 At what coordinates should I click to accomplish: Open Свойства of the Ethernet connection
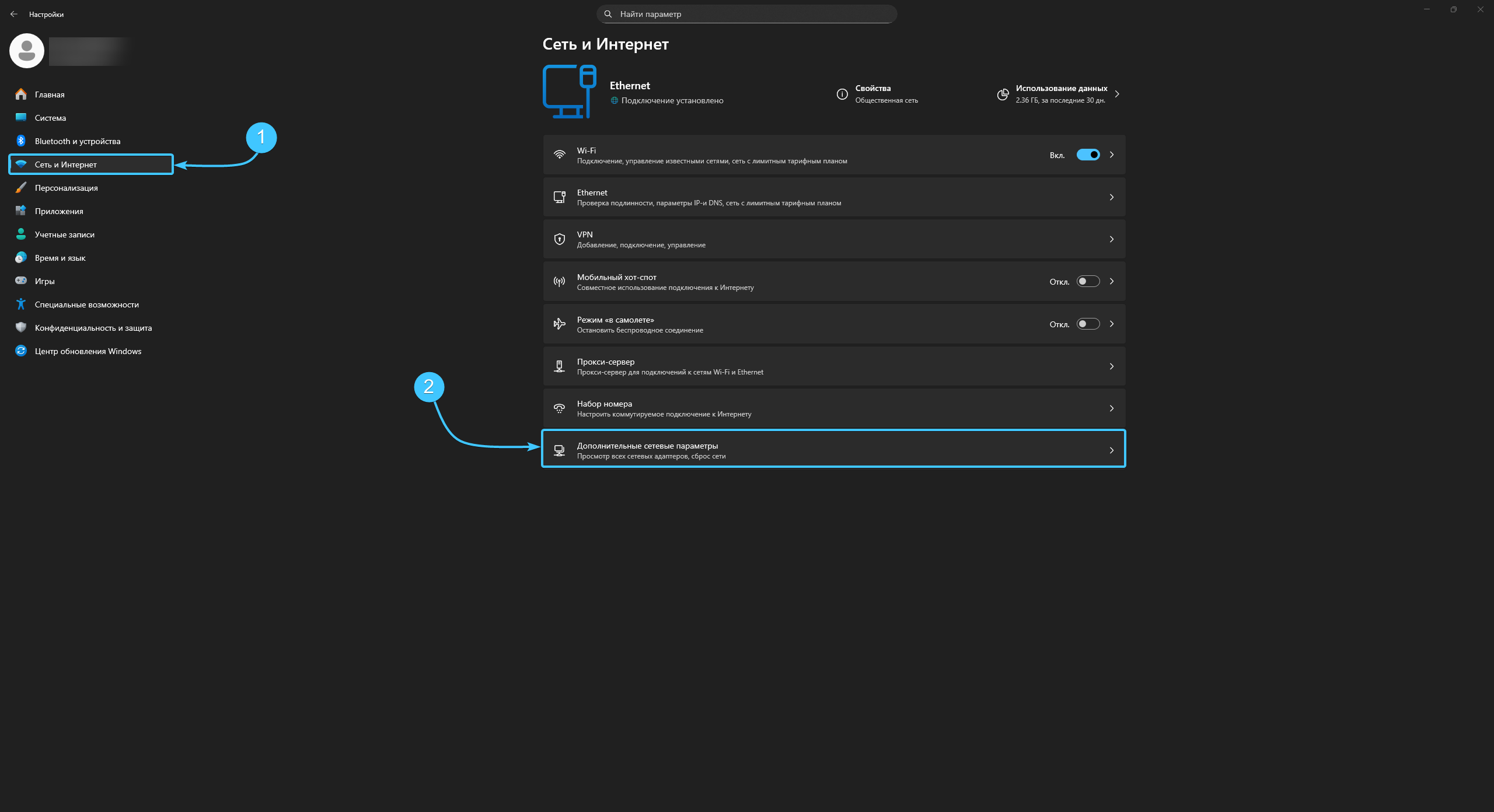(873, 89)
